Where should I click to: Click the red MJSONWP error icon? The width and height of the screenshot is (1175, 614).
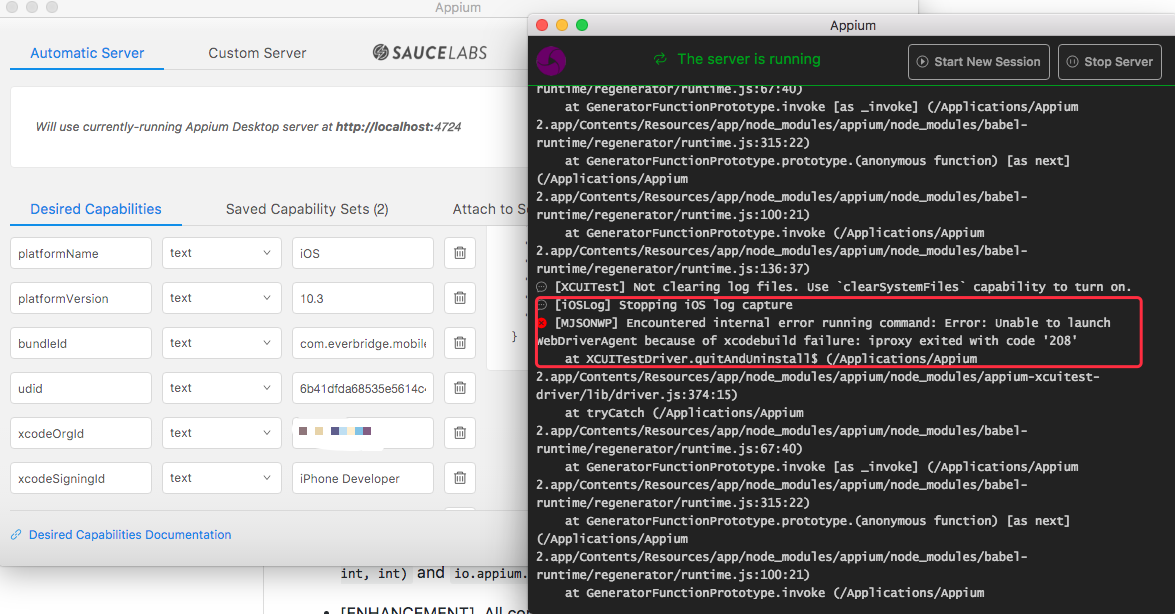(542, 323)
